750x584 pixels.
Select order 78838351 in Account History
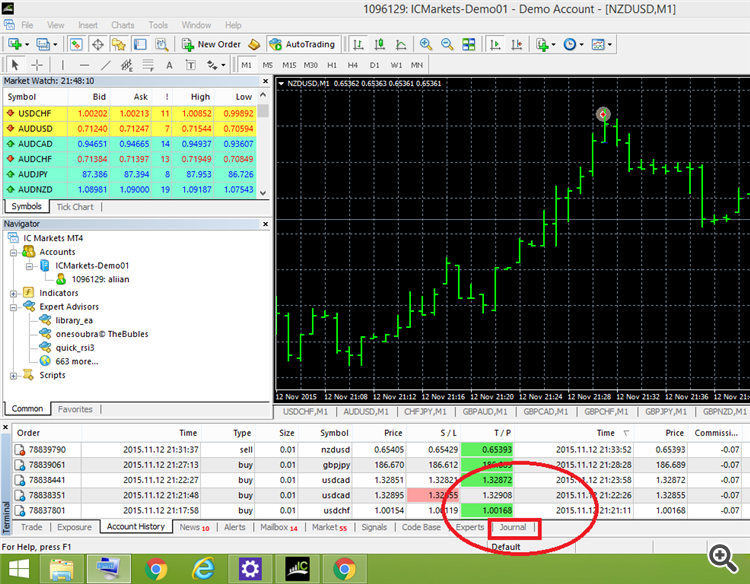[x=378, y=496]
